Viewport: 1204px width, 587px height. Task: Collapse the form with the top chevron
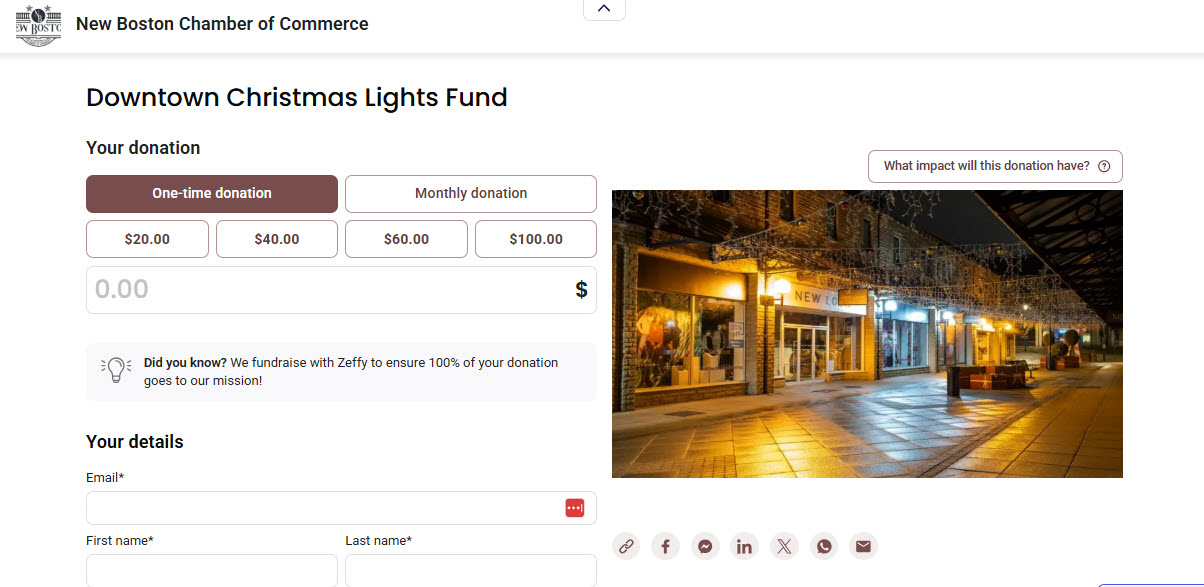(x=604, y=8)
